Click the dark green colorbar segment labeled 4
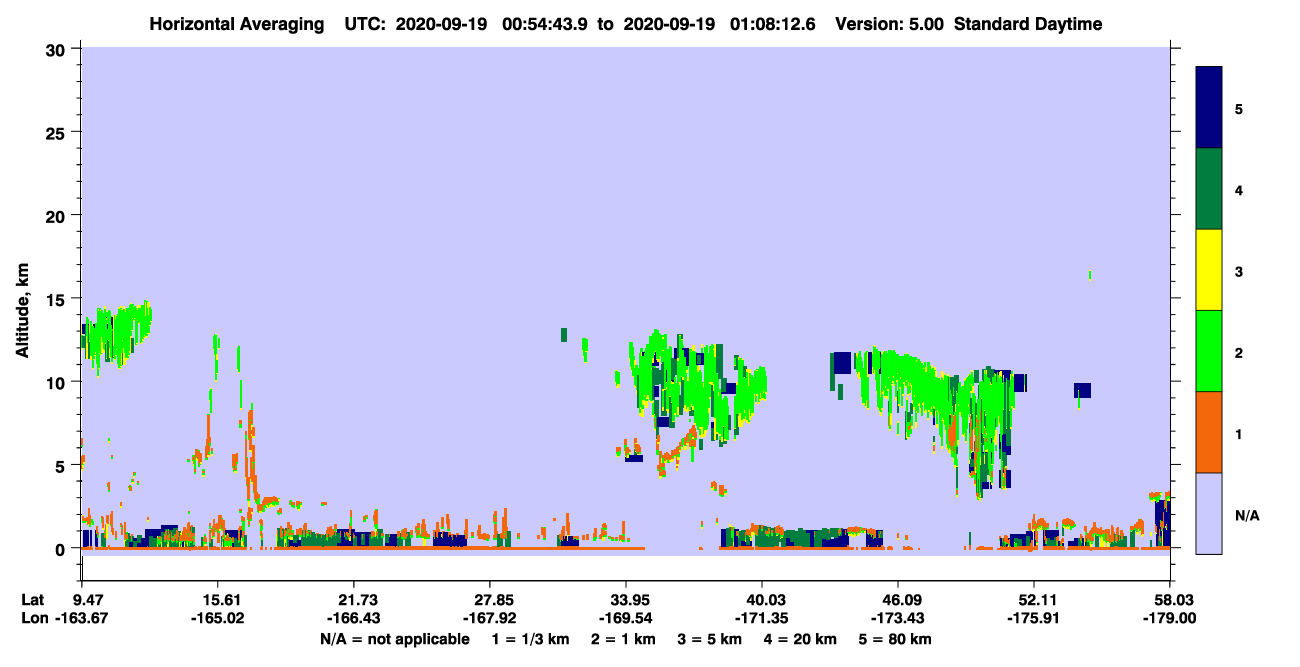The width and height of the screenshot is (1300, 667). click(1209, 189)
